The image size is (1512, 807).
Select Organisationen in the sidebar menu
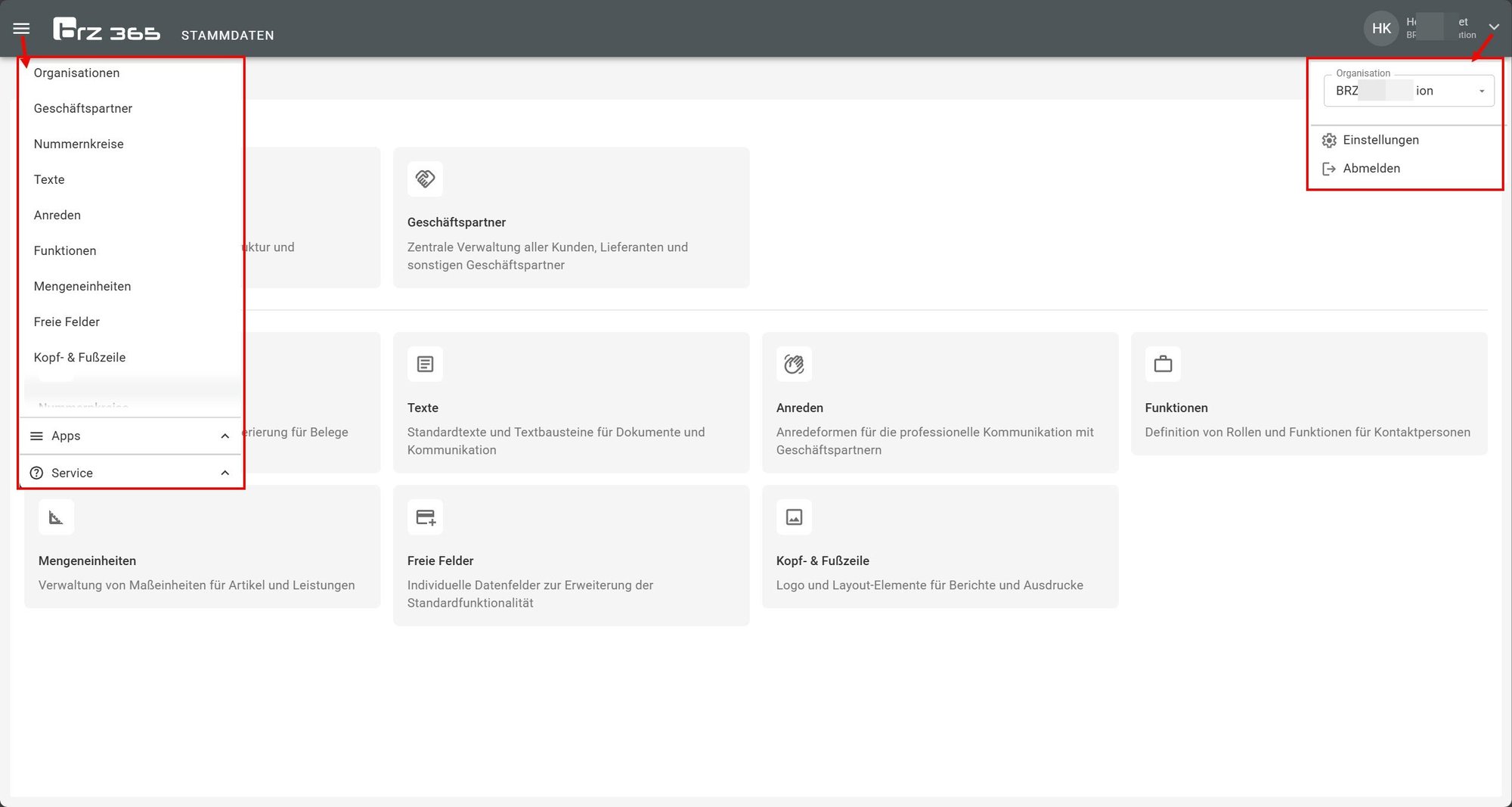(76, 73)
